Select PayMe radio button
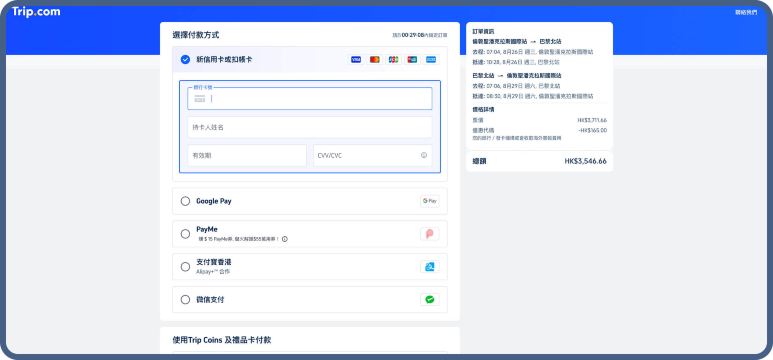Image resolution: width=773 pixels, height=360 pixels. pos(185,234)
